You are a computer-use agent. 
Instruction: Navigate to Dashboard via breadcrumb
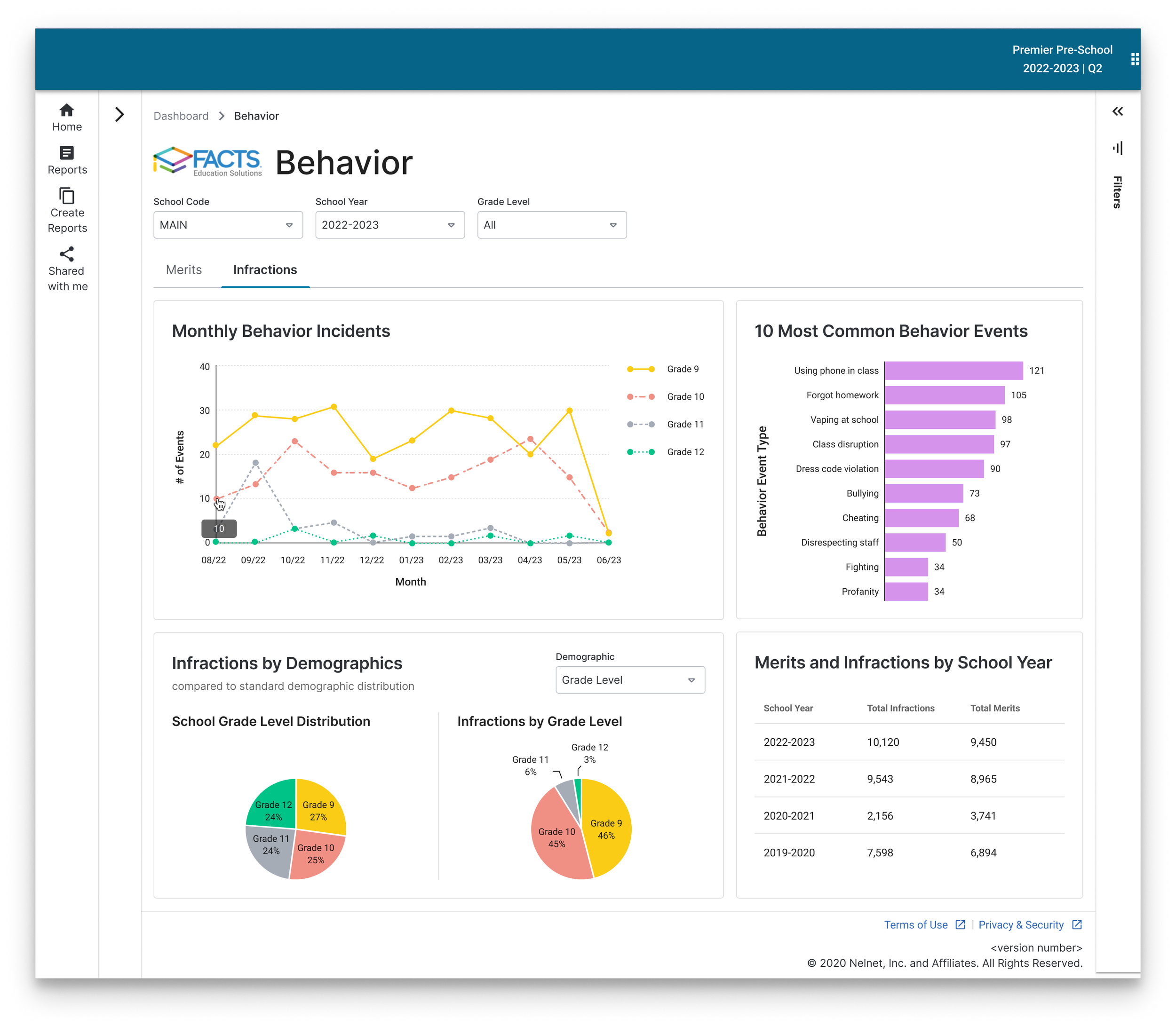(181, 116)
